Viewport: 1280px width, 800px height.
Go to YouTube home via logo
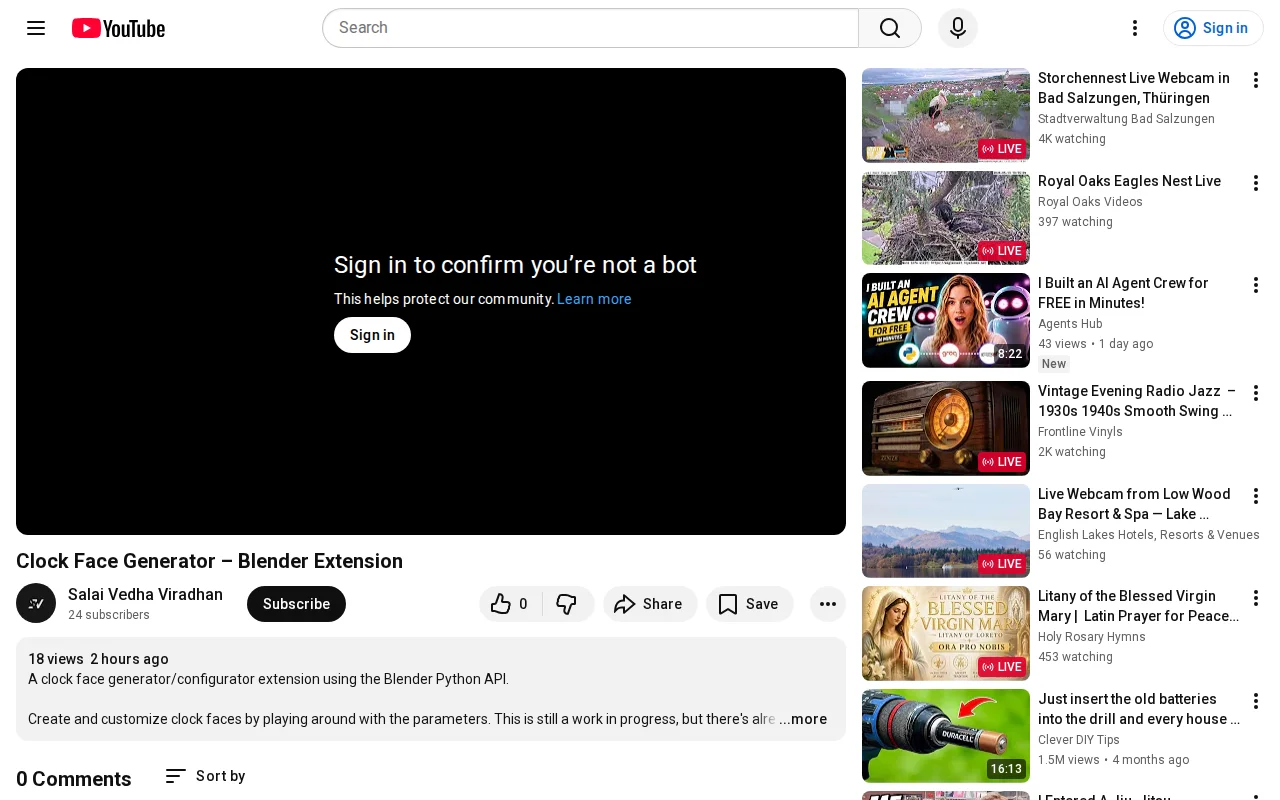[x=118, y=28]
